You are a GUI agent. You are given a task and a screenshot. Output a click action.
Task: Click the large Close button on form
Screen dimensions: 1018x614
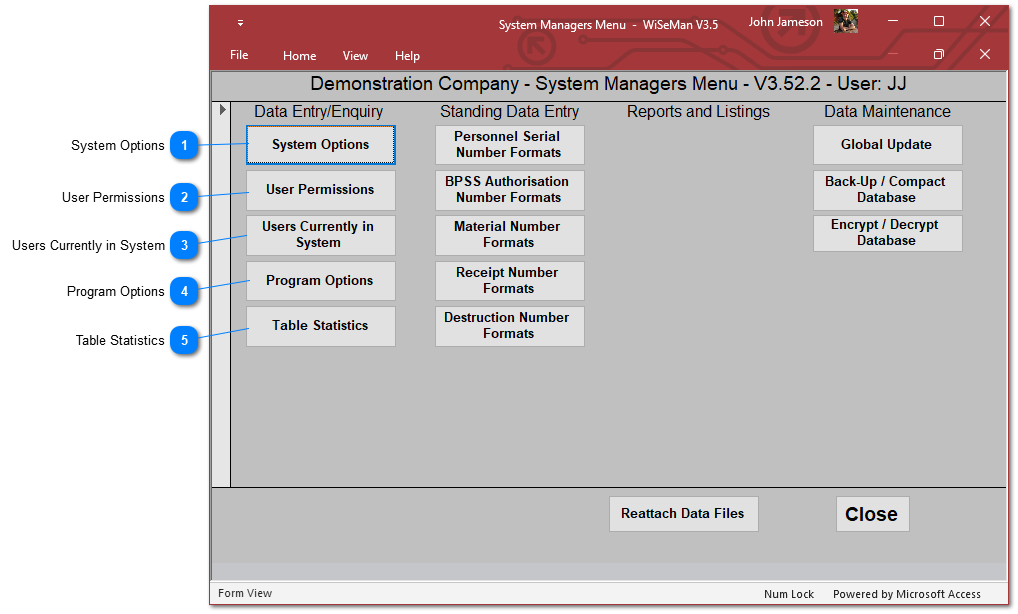click(x=872, y=514)
